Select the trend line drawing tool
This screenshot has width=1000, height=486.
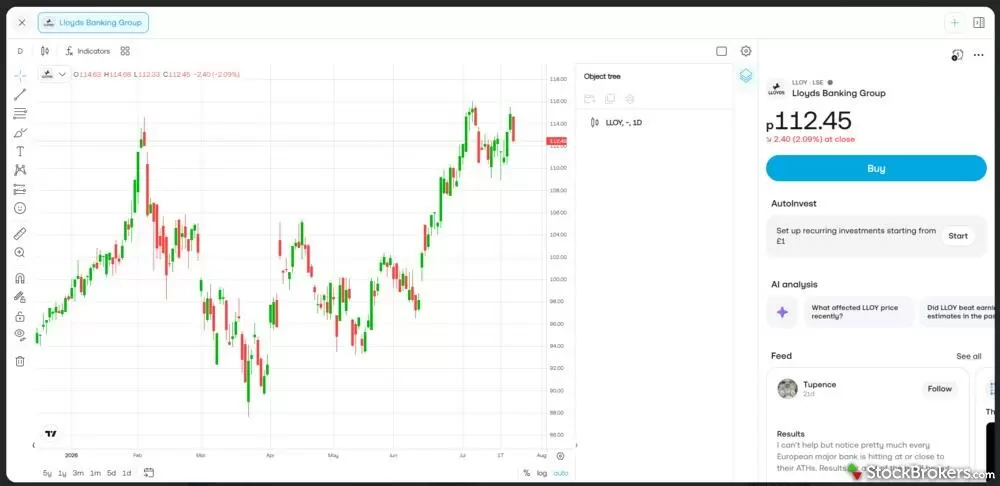tap(20, 95)
